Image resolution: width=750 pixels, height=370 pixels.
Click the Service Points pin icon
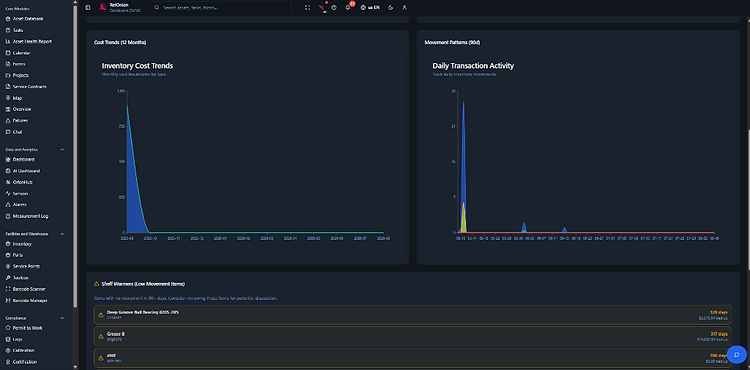(x=8, y=266)
